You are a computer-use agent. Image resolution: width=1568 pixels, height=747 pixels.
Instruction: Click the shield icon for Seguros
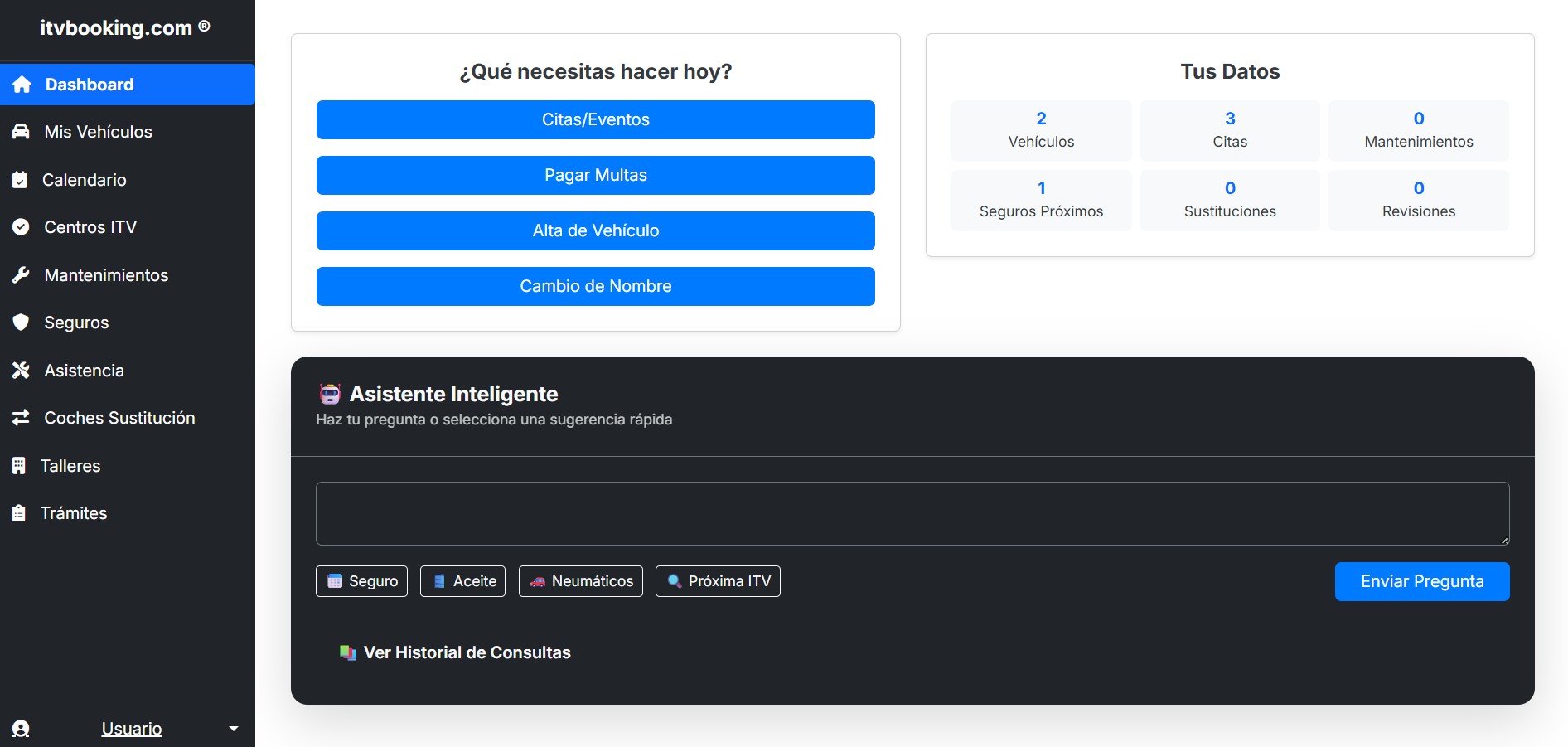[x=21, y=323]
